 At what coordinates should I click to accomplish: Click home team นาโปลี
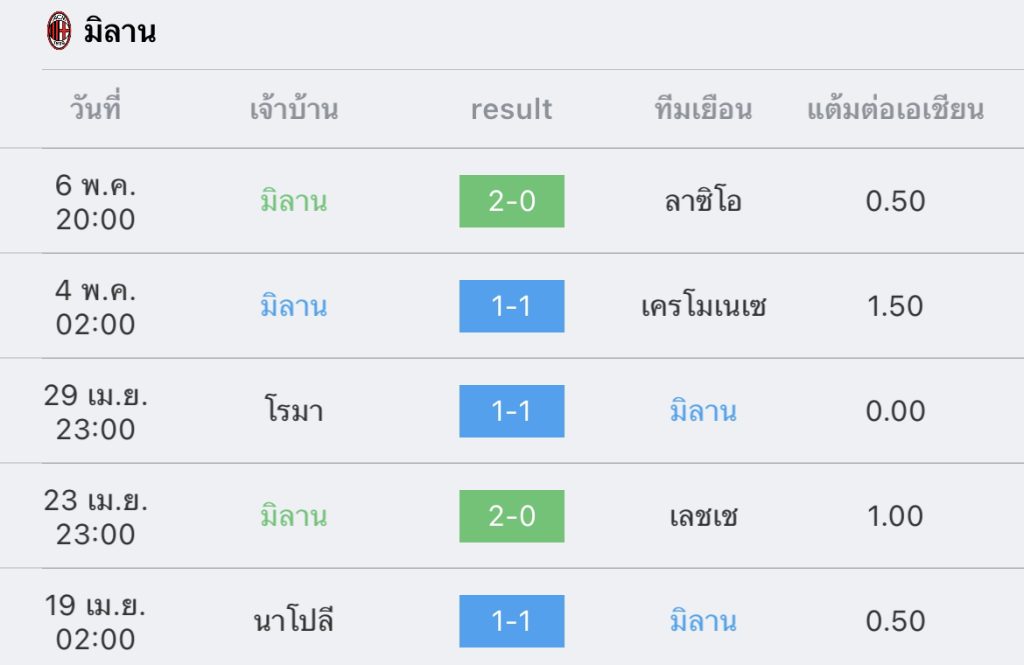pyautogui.click(x=294, y=620)
